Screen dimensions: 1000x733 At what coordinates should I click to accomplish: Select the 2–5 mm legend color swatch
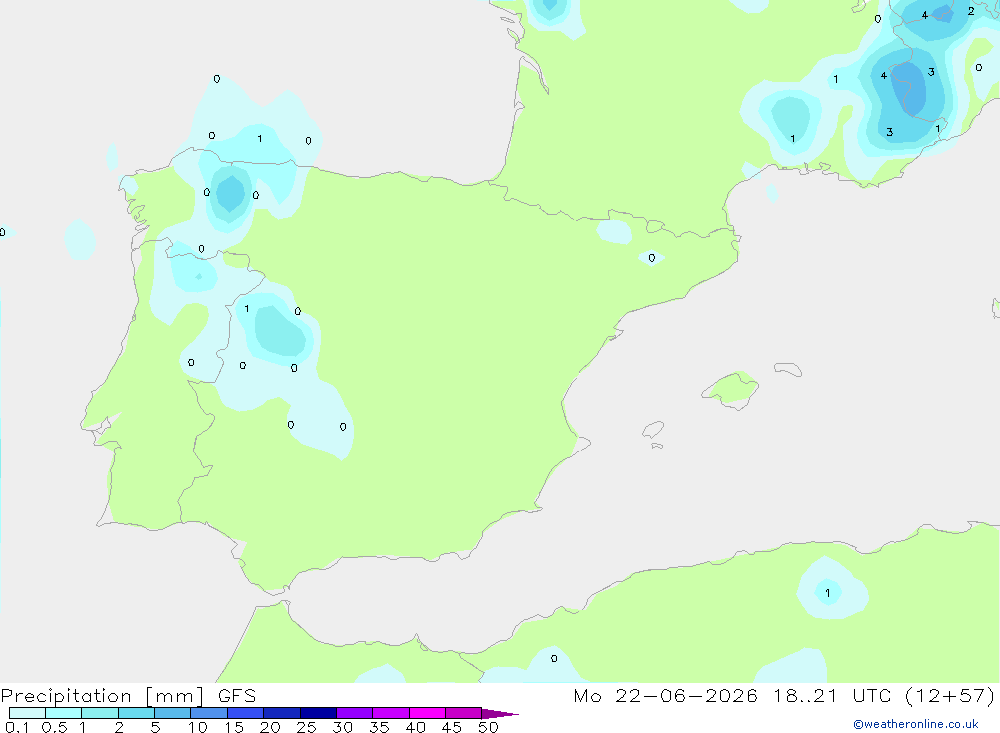[136, 713]
